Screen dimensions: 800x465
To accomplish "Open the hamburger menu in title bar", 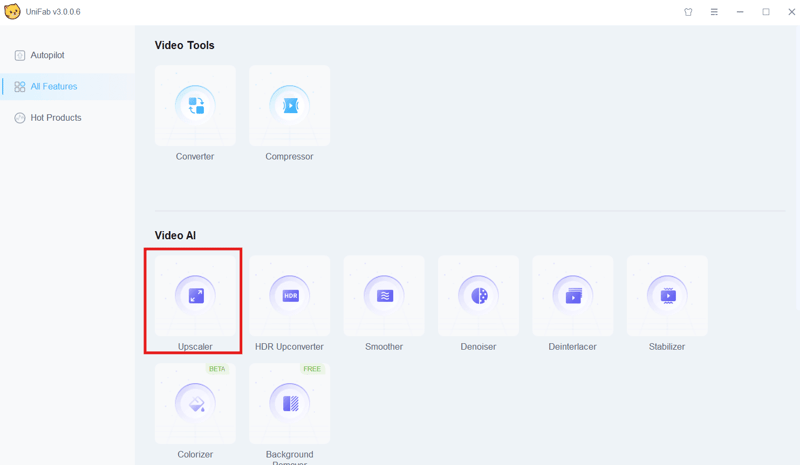I will tap(714, 12).
